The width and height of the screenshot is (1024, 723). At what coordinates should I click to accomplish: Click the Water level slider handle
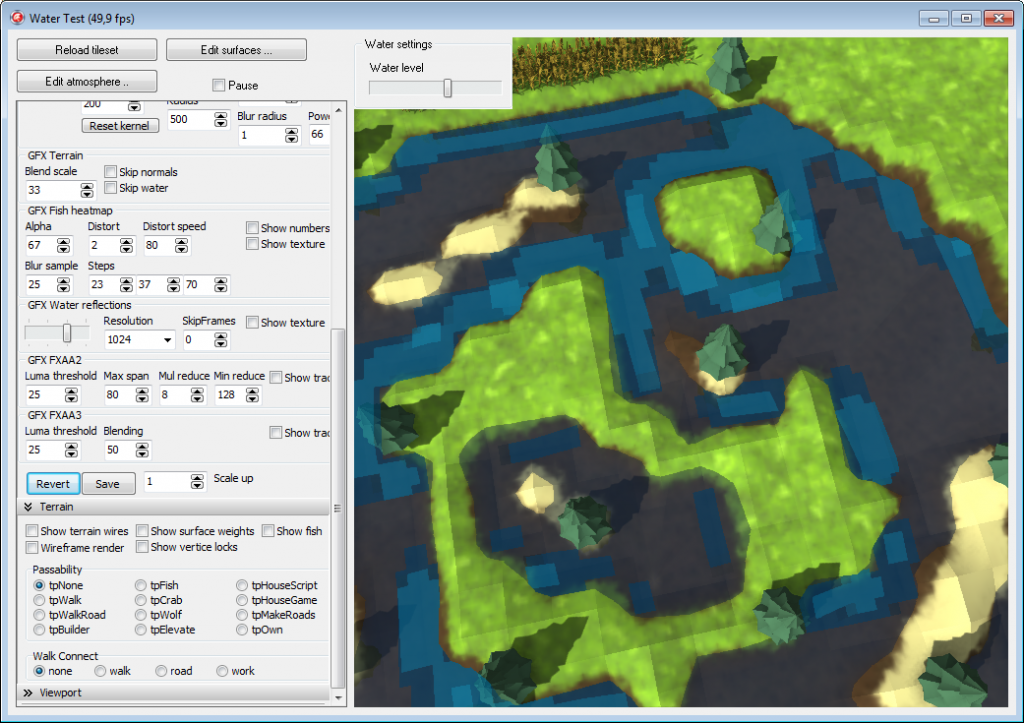tap(448, 88)
